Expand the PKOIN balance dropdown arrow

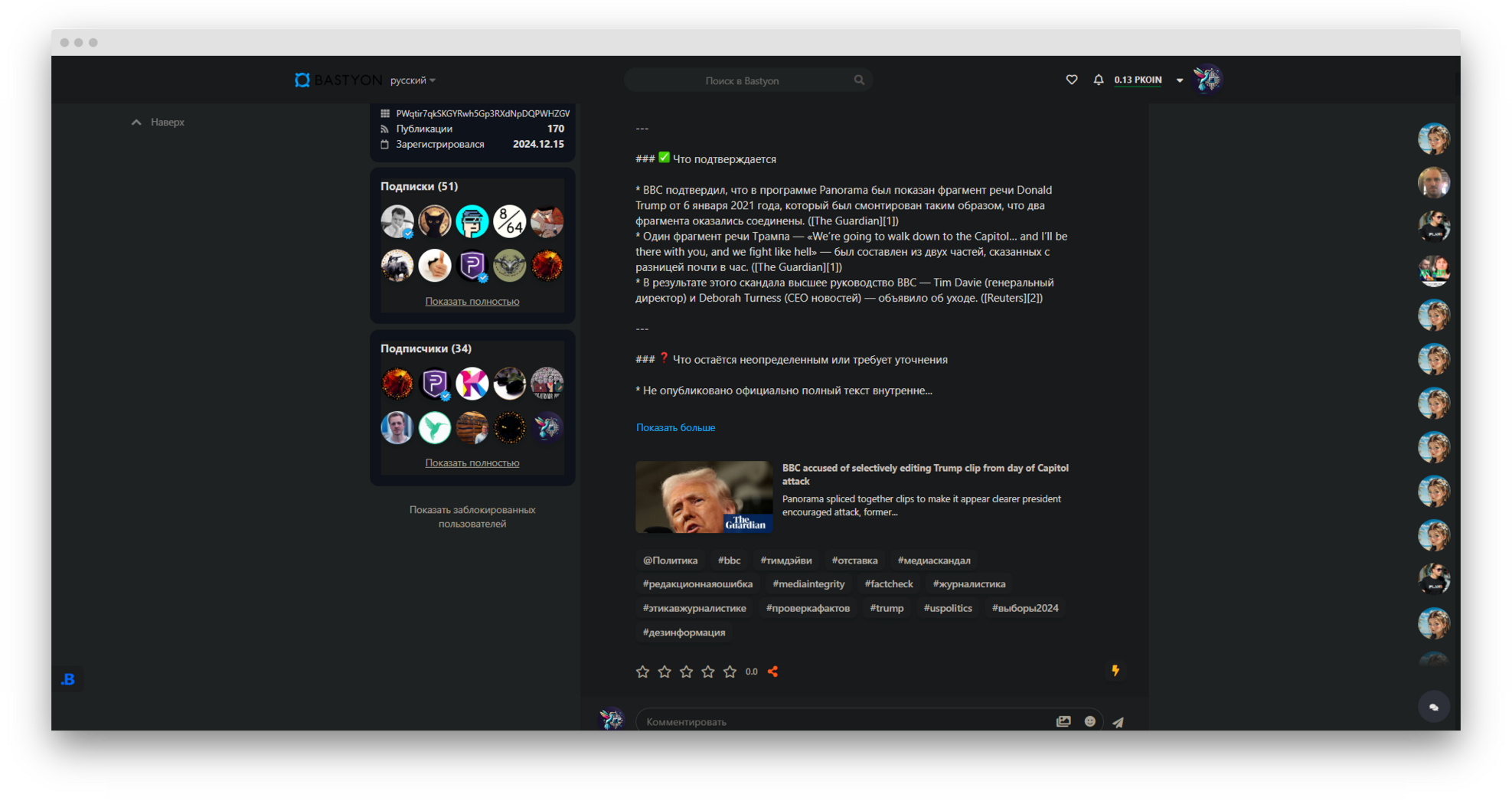point(1180,80)
